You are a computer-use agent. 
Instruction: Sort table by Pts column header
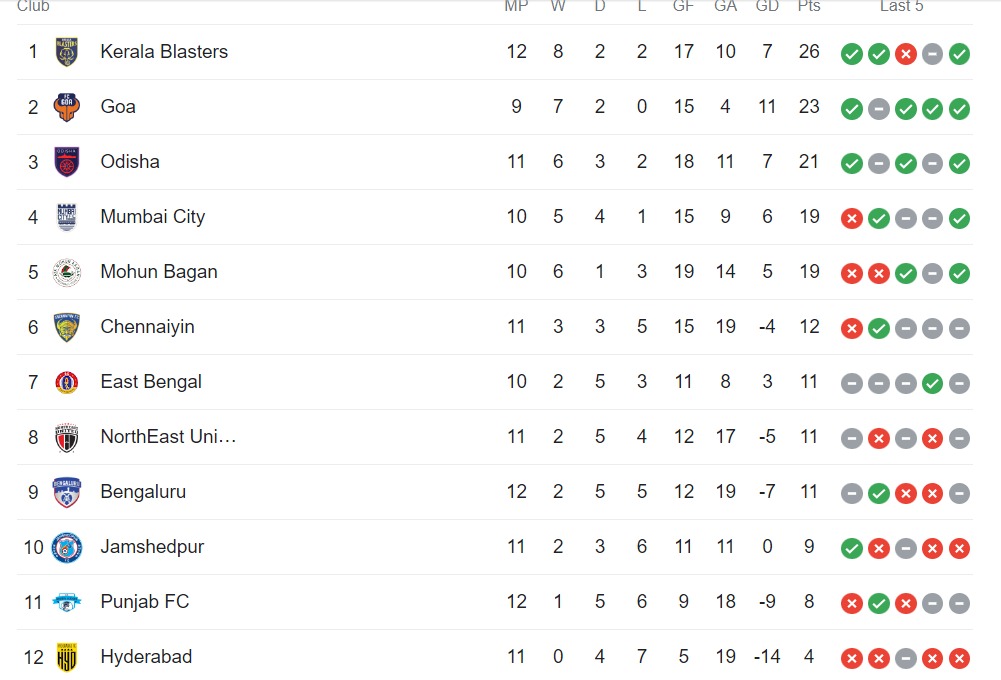pyautogui.click(x=809, y=6)
